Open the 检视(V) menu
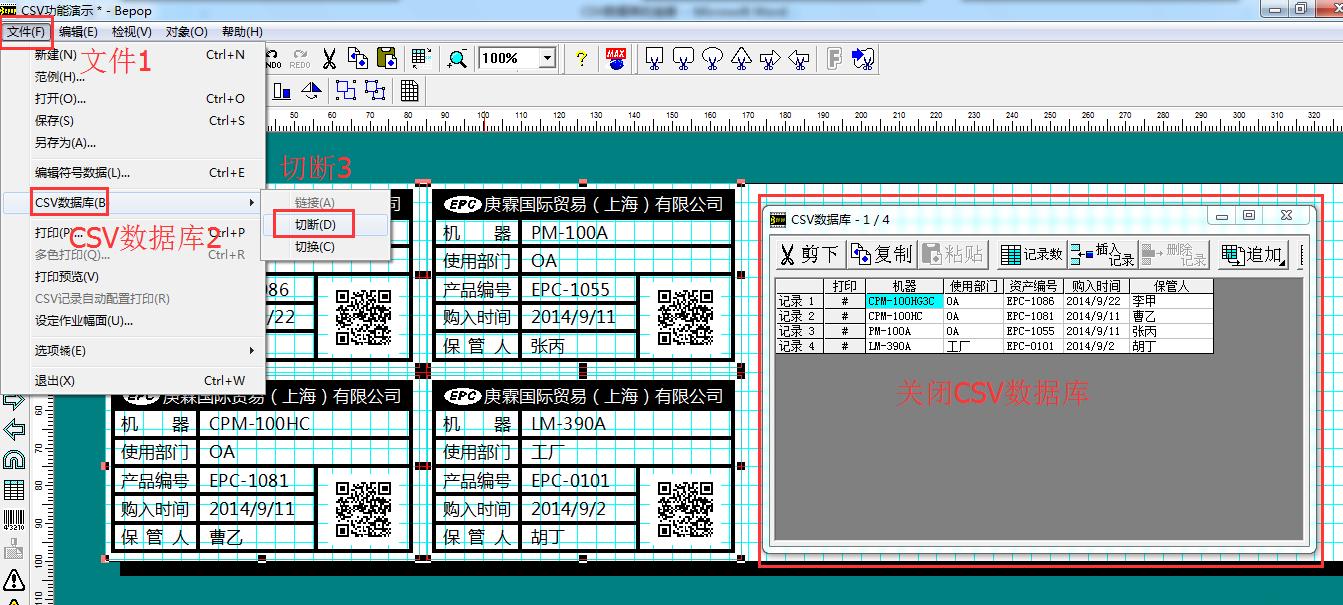The width and height of the screenshot is (1343, 605). 132,32
